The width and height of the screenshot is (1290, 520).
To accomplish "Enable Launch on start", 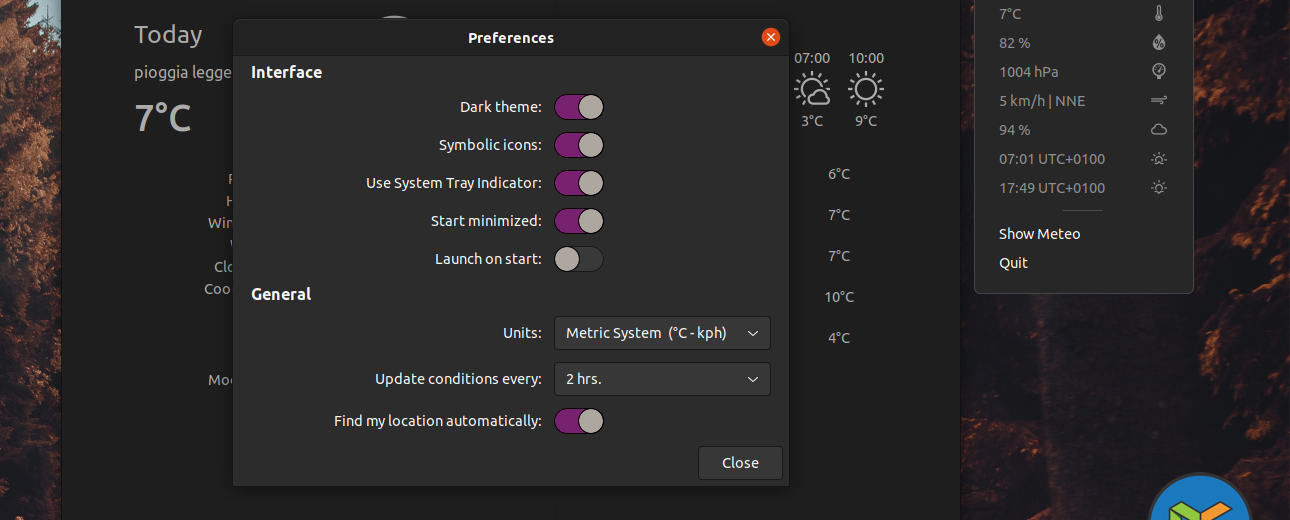I will (x=579, y=259).
